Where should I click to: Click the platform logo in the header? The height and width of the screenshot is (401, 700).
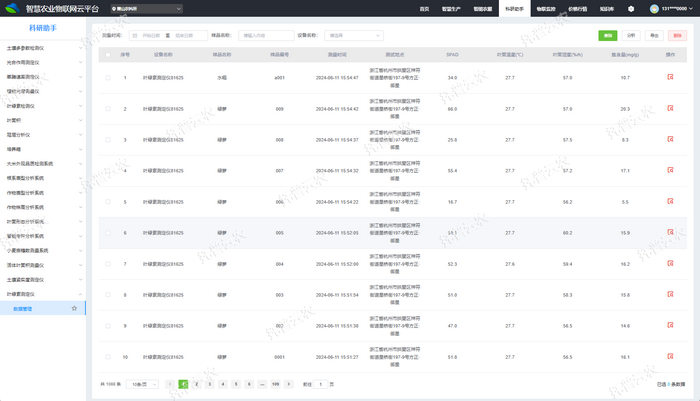pyautogui.click(x=11, y=9)
